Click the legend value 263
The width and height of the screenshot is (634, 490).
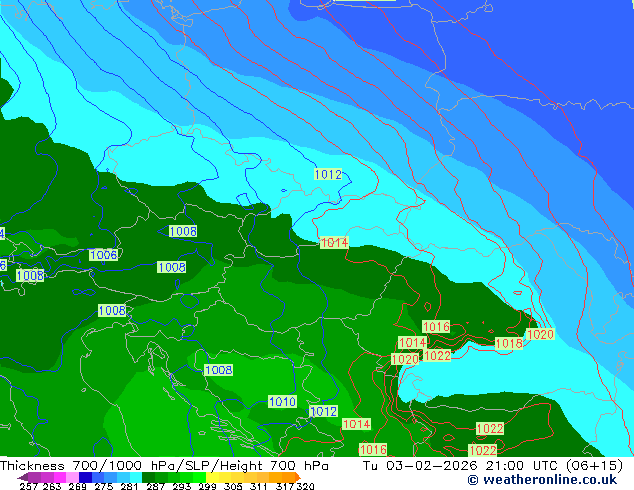point(52,486)
